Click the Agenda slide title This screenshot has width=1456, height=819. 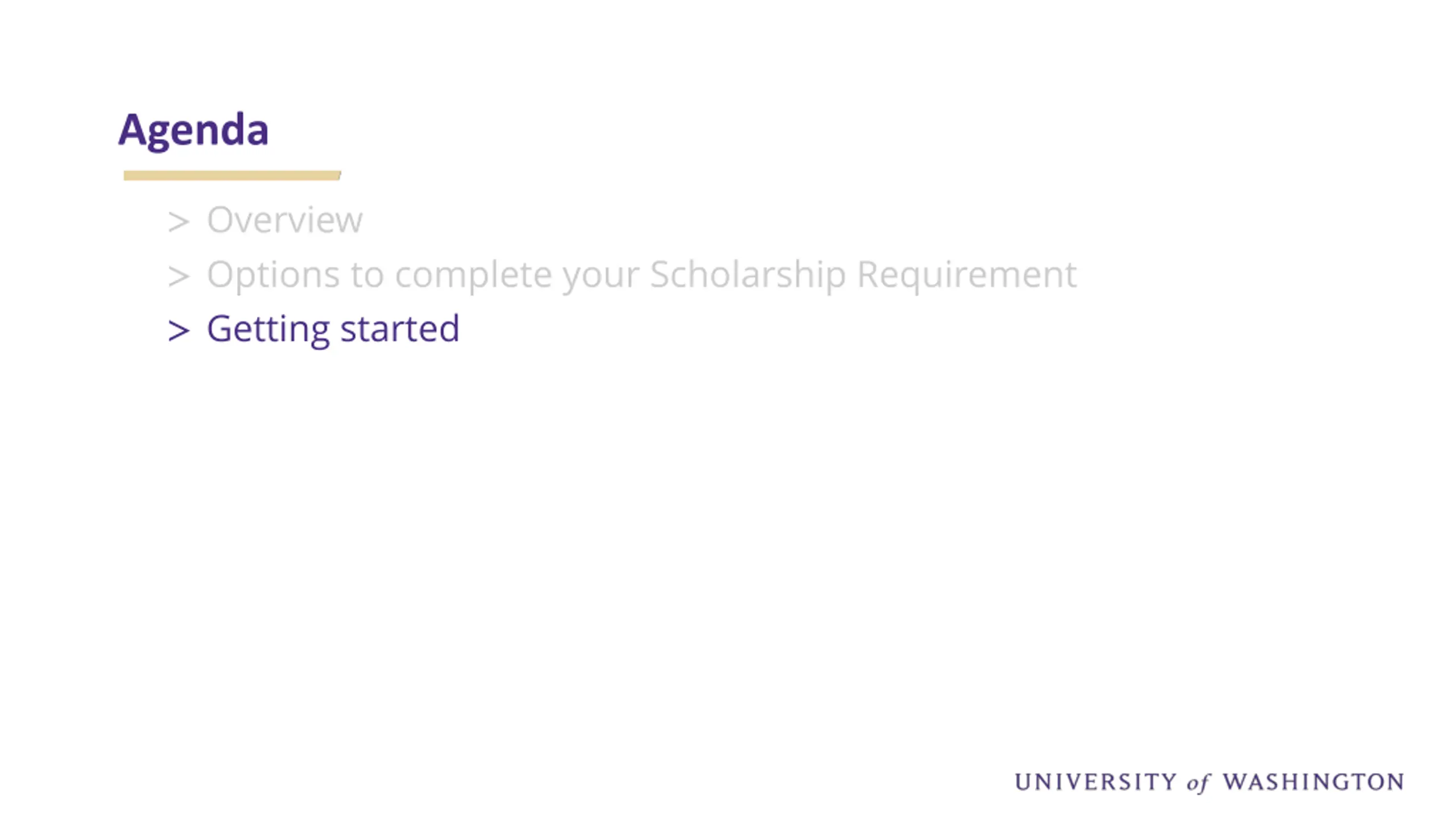pos(193,131)
